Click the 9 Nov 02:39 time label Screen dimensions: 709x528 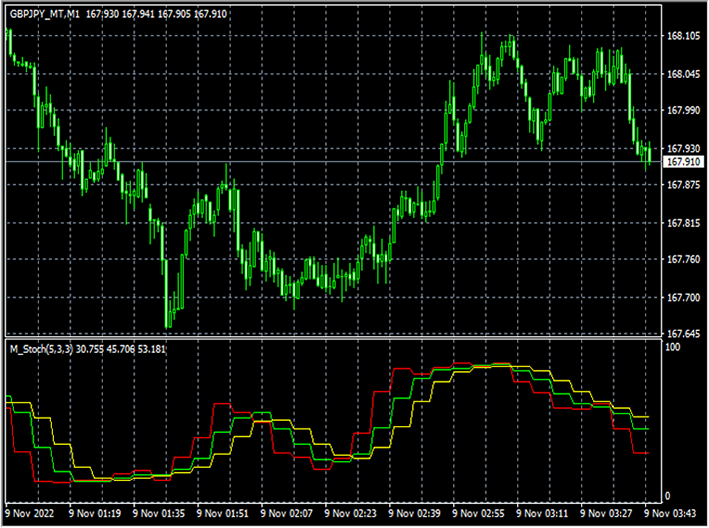coord(415,514)
